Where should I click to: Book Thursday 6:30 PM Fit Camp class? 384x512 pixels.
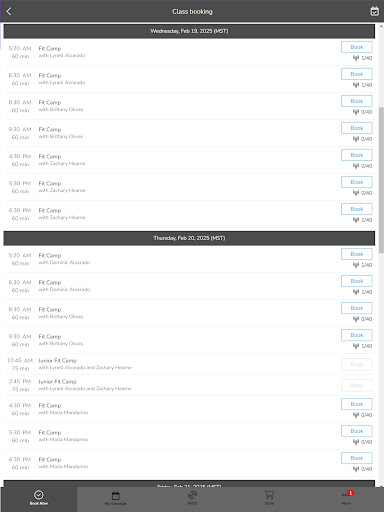(357, 458)
